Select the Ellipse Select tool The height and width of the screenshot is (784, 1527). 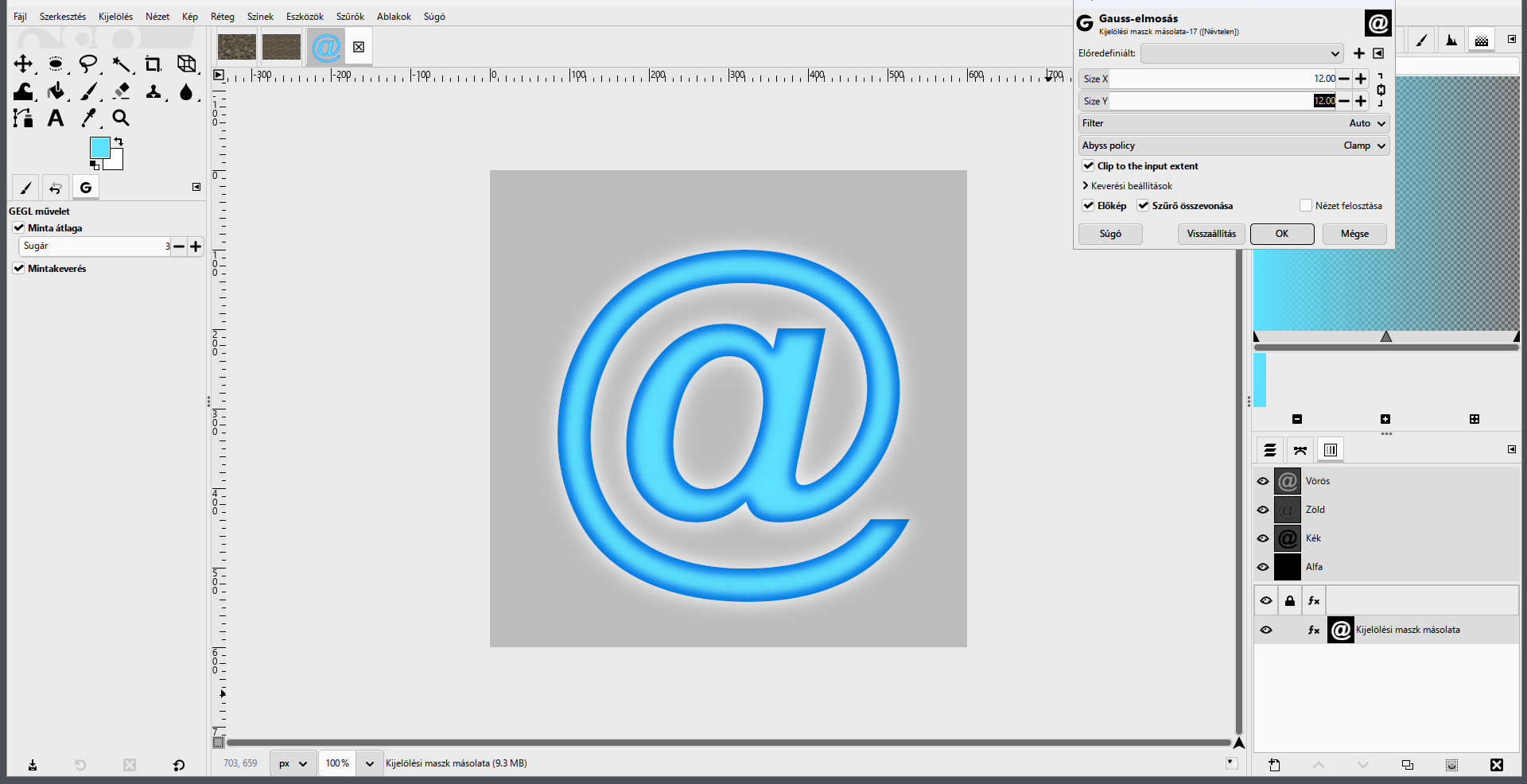(56, 64)
